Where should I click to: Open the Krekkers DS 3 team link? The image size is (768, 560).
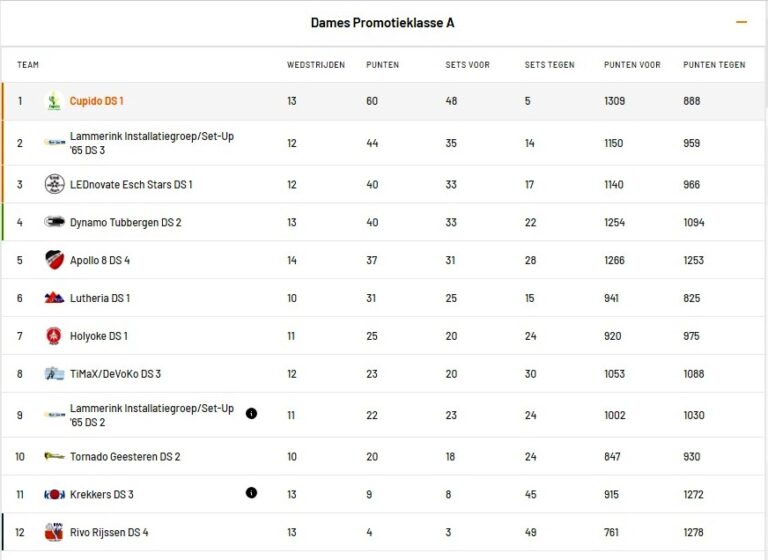102,494
